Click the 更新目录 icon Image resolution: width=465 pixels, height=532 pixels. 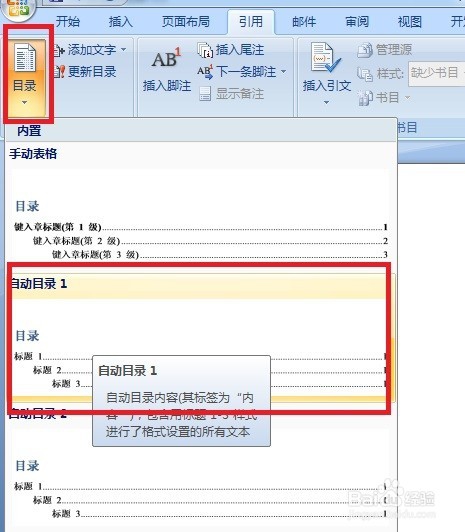click(59, 72)
